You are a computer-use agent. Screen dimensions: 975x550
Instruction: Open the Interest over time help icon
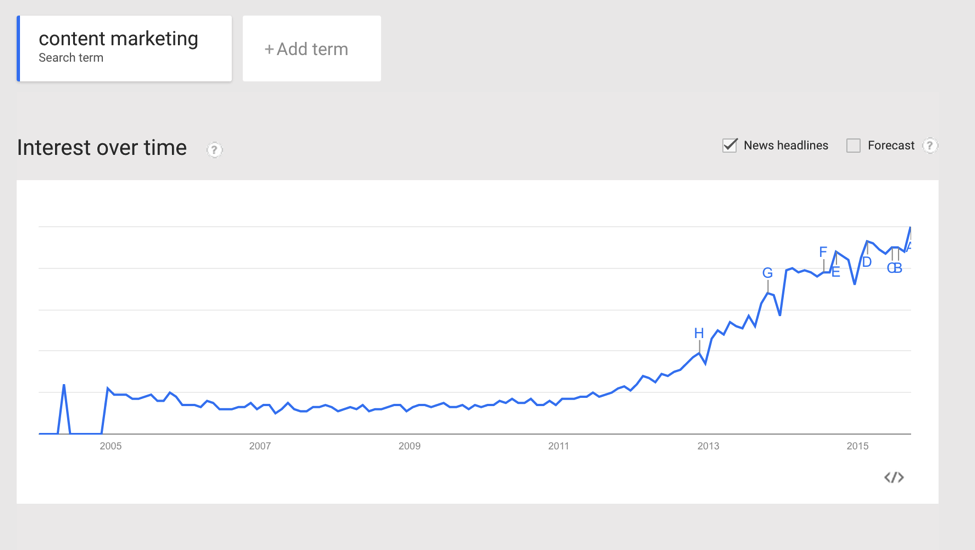click(x=214, y=150)
